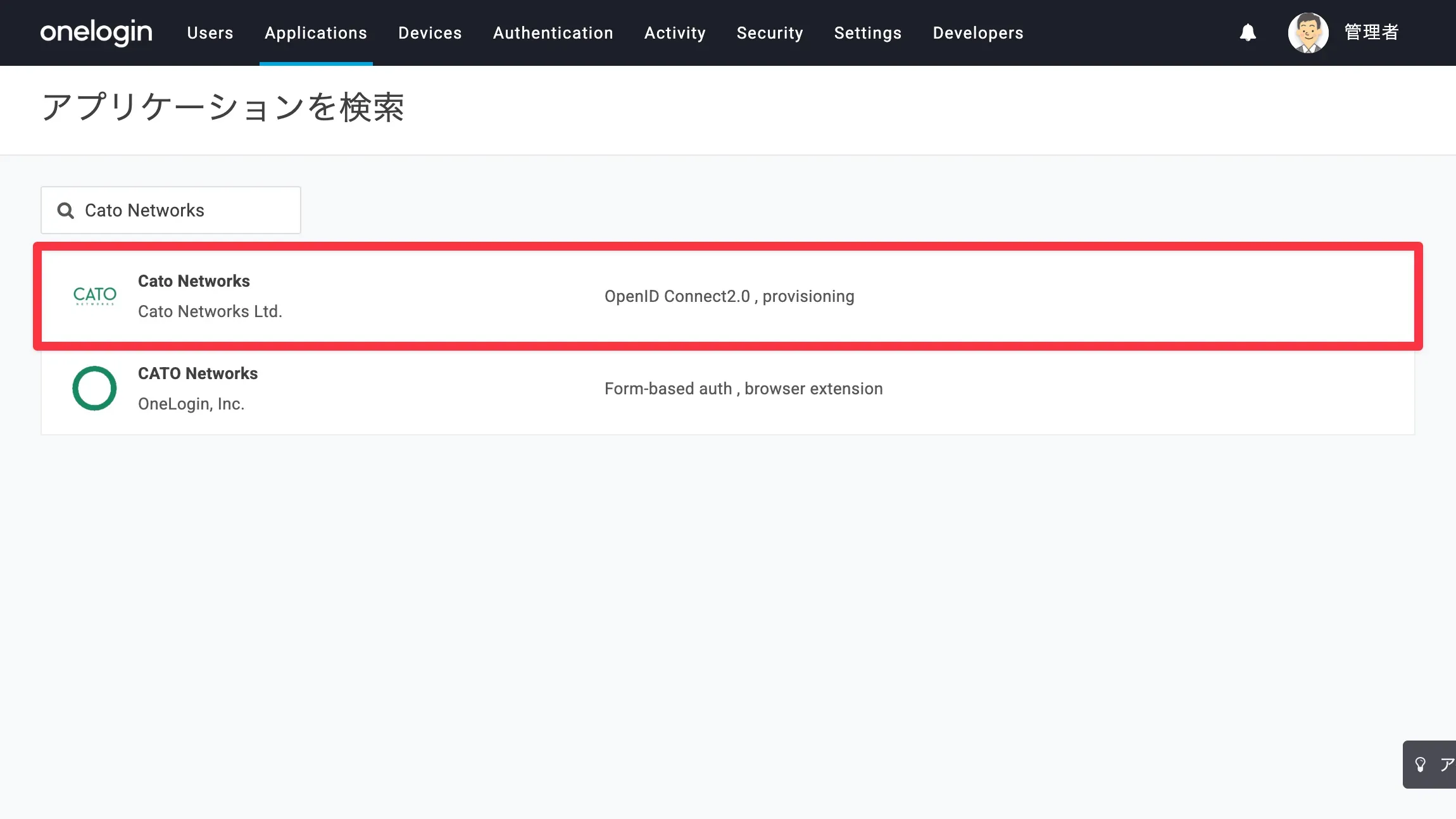This screenshot has height=819, width=1456.
Task: Open the Authentication menu
Action: pos(553,33)
